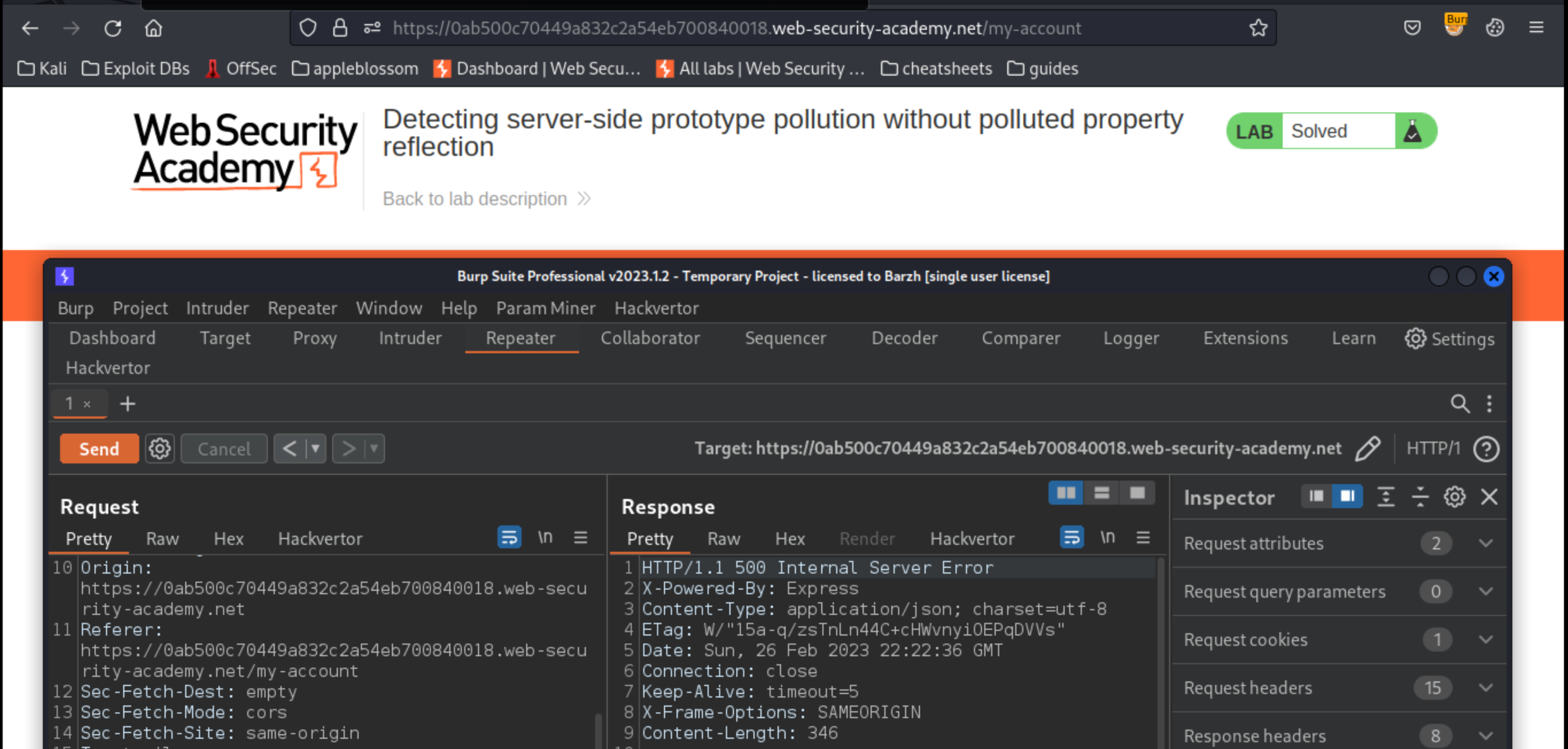
Task: Toggle word wrap in the Response pane
Action: click(1071, 538)
